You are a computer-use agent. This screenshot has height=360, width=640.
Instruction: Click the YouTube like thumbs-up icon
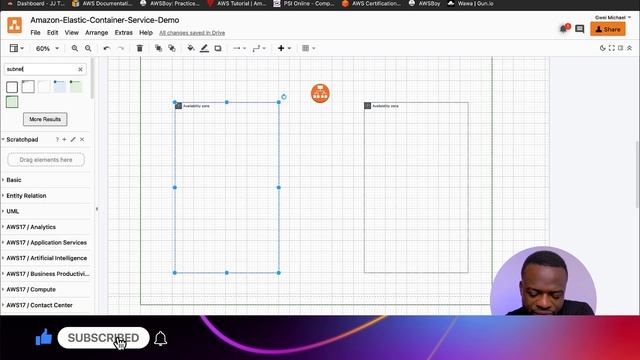(44, 337)
